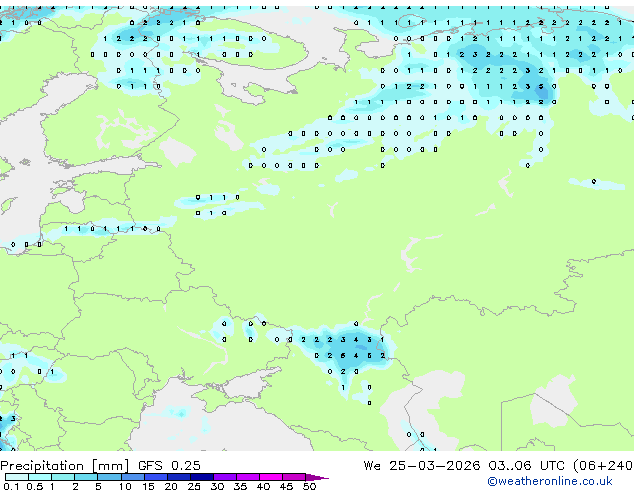
Task: Click the 10–15 mm legend color swatch
Action: tap(132, 477)
